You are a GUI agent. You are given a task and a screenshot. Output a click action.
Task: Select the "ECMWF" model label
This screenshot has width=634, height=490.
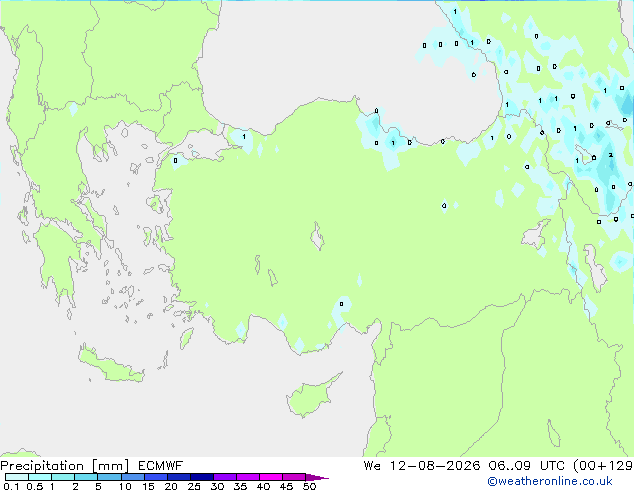point(161,466)
